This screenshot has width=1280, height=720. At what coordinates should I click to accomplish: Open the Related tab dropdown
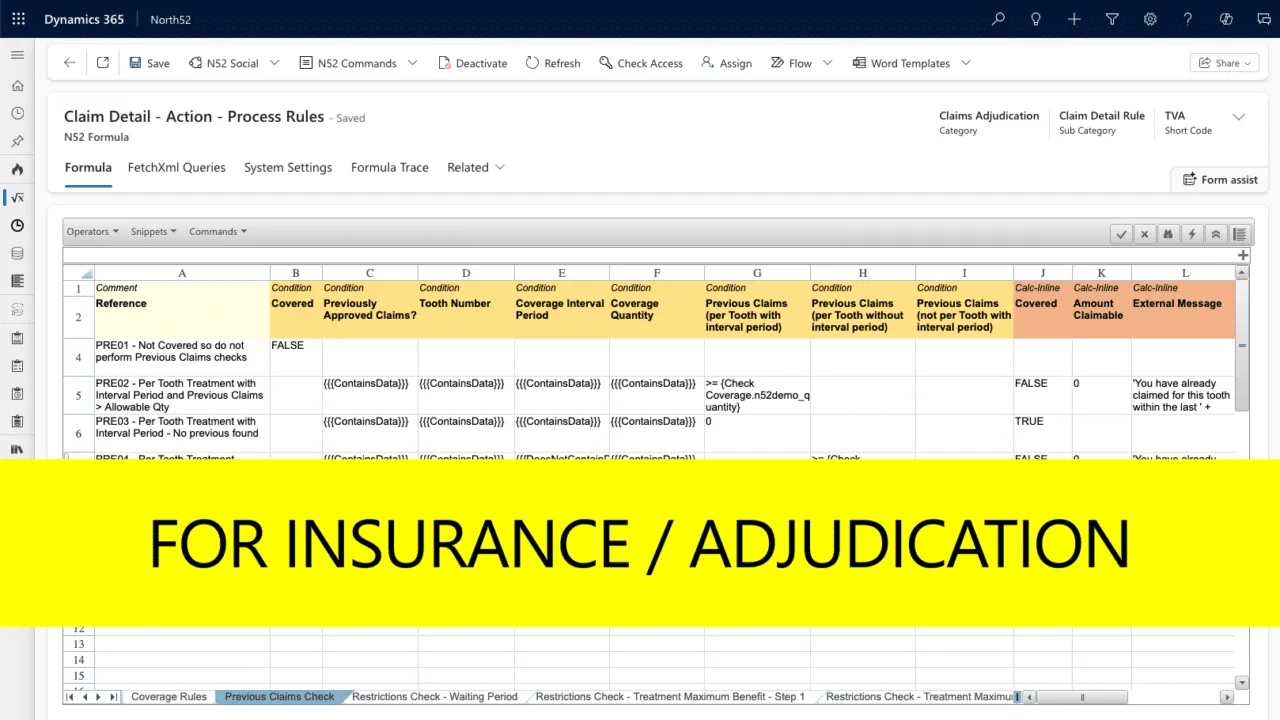(476, 168)
